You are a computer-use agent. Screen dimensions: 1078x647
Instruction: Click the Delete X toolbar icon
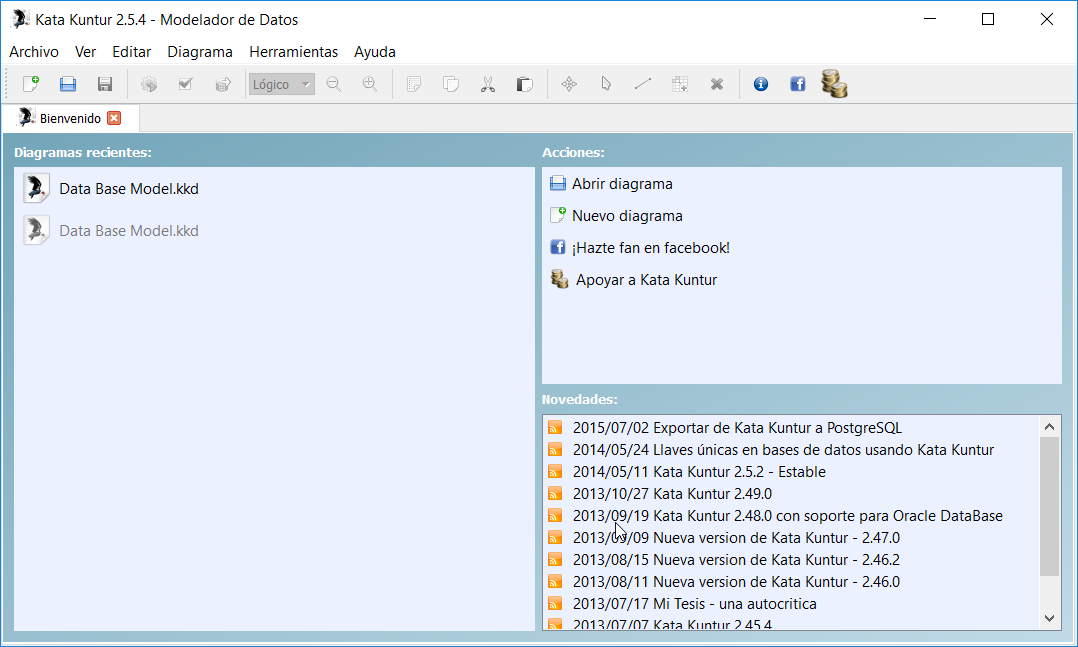(717, 84)
